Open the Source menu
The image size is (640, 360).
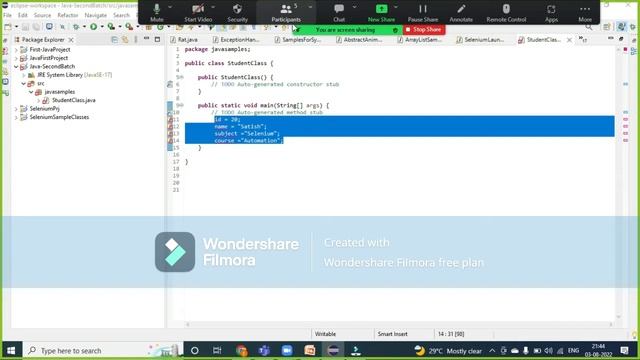click(x=42, y=15)
